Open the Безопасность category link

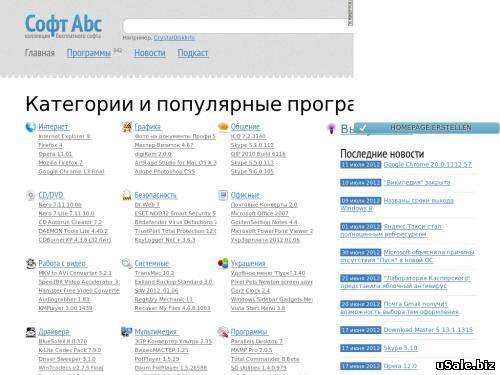coord(155,195)
